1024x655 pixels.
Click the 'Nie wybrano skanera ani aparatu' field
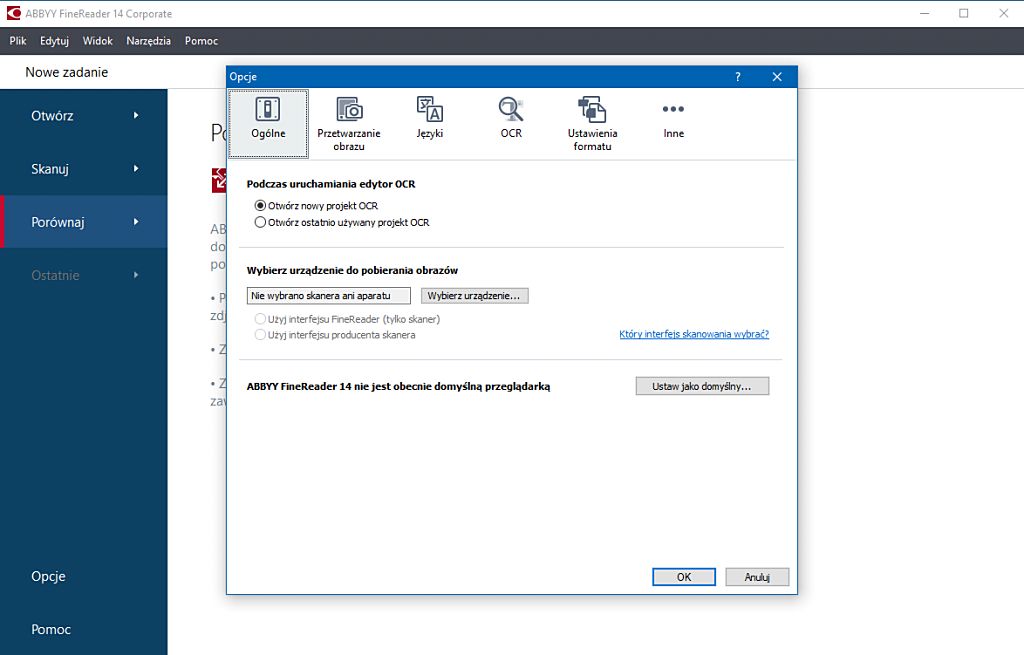(328, 296)
